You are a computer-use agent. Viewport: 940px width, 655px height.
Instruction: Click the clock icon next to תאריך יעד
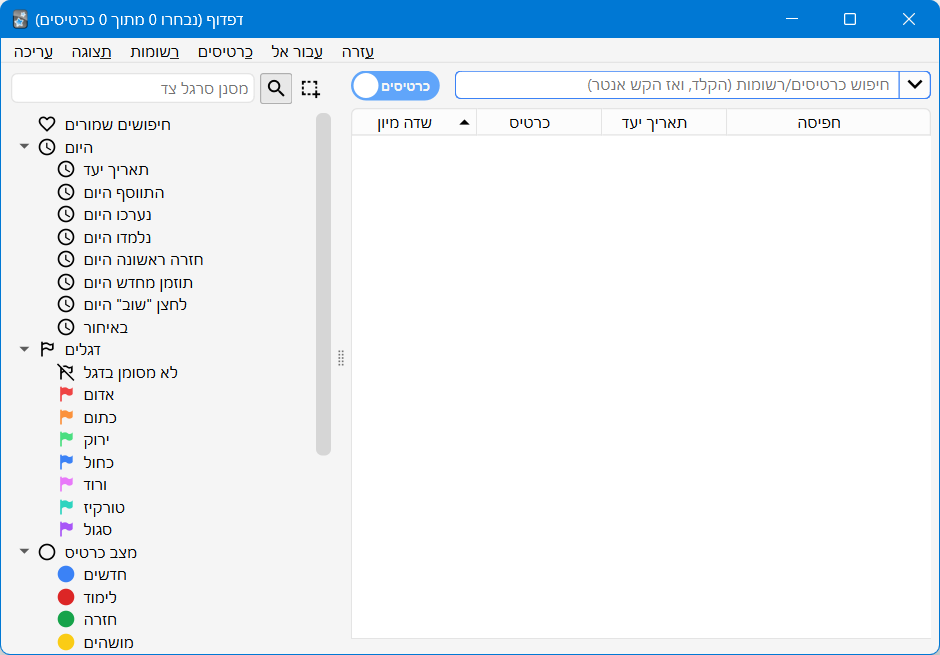(66, 170)
